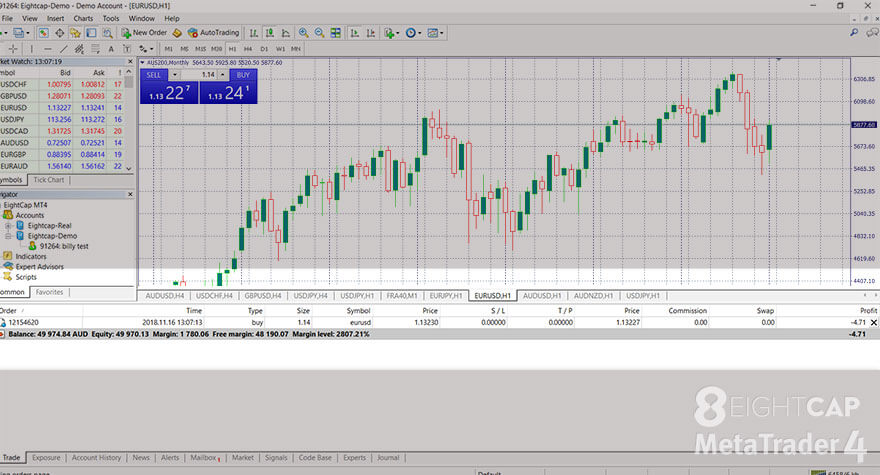Toggle the Terminal panel icon

pyautogui.click(x=91, y=33)
